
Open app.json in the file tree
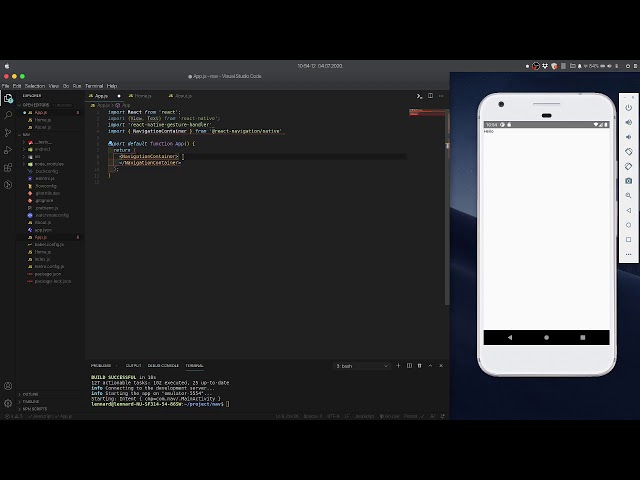coord(43,230)
